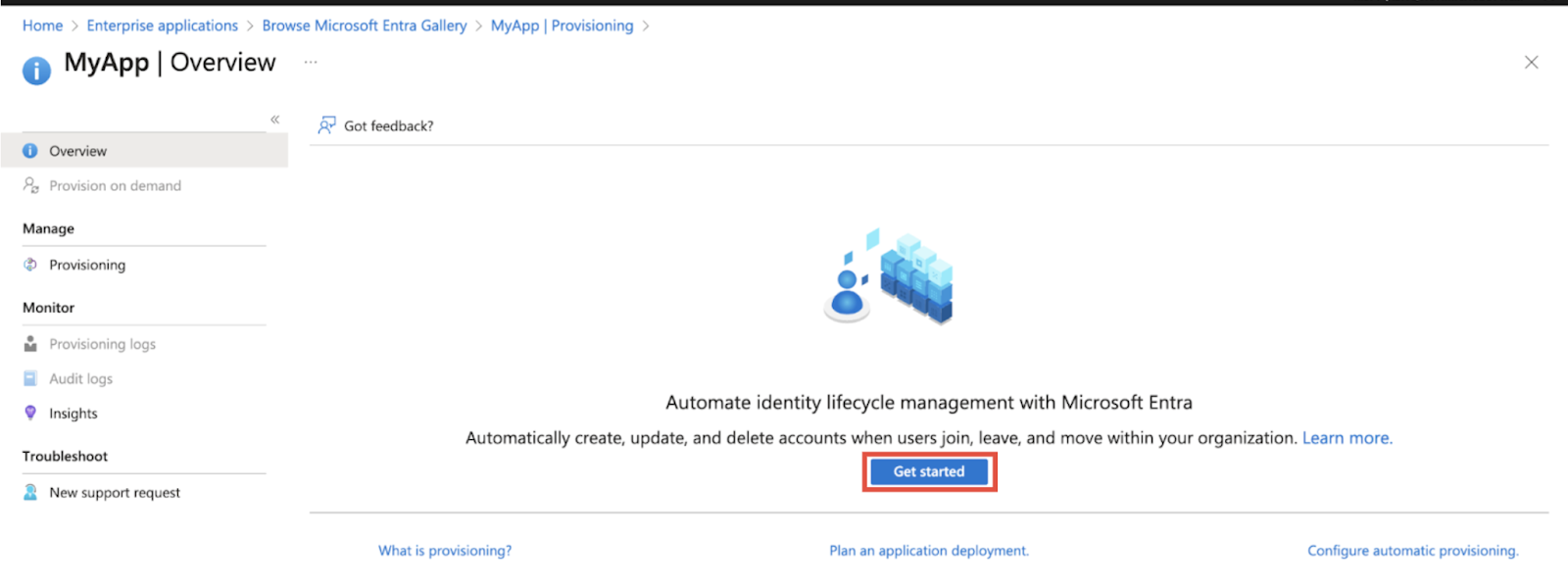Click the Audit logs icon
The height and width of the screenshot is (586, 1568).
click(30, 378)
